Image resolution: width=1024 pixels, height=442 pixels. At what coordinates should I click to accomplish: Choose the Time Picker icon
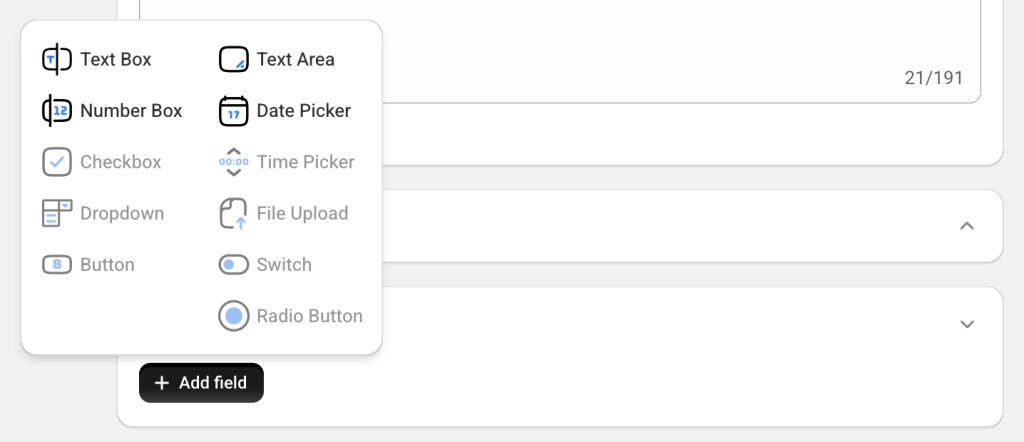click(234, 162)
